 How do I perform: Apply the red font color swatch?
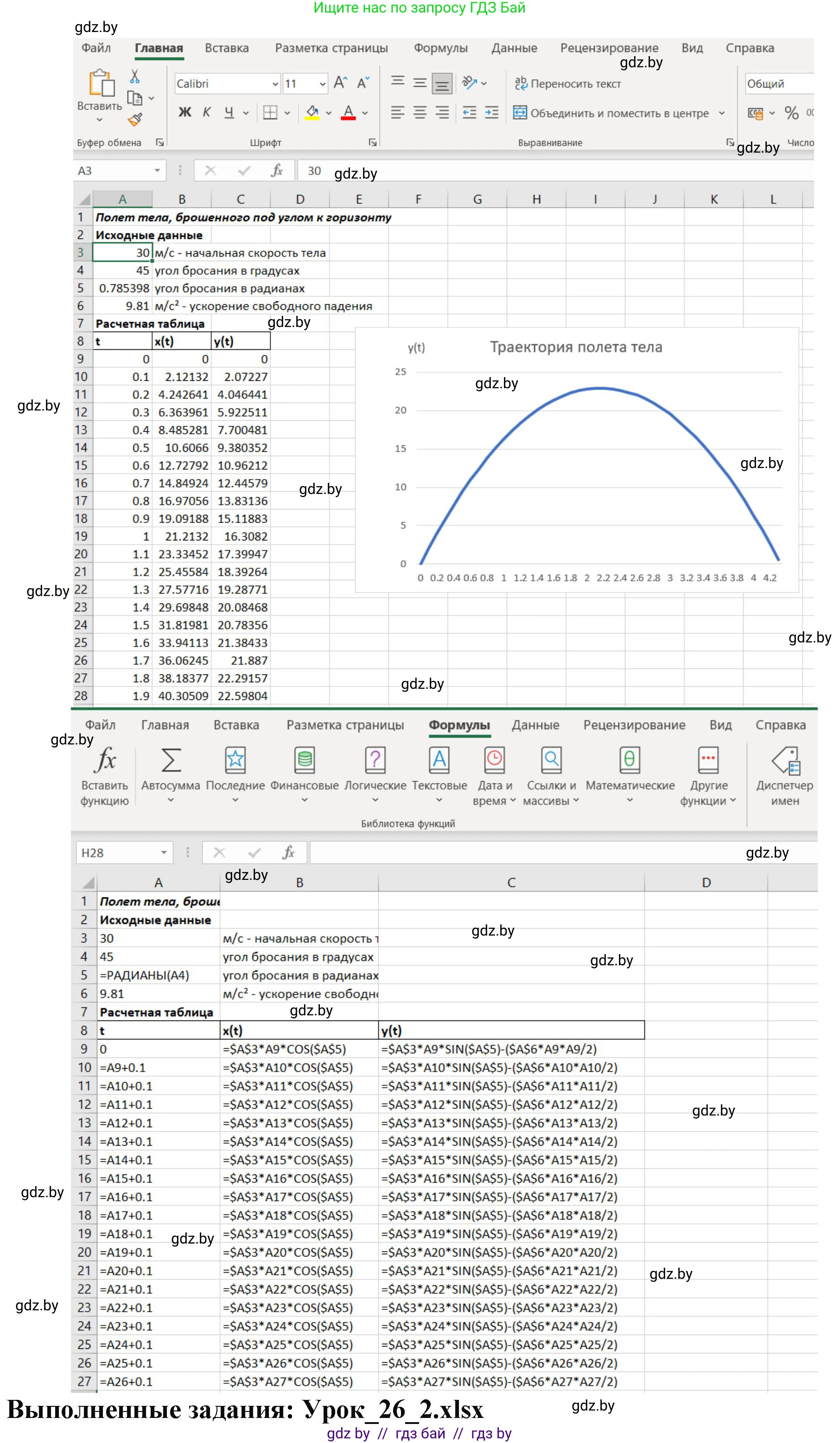coord(348,113)
